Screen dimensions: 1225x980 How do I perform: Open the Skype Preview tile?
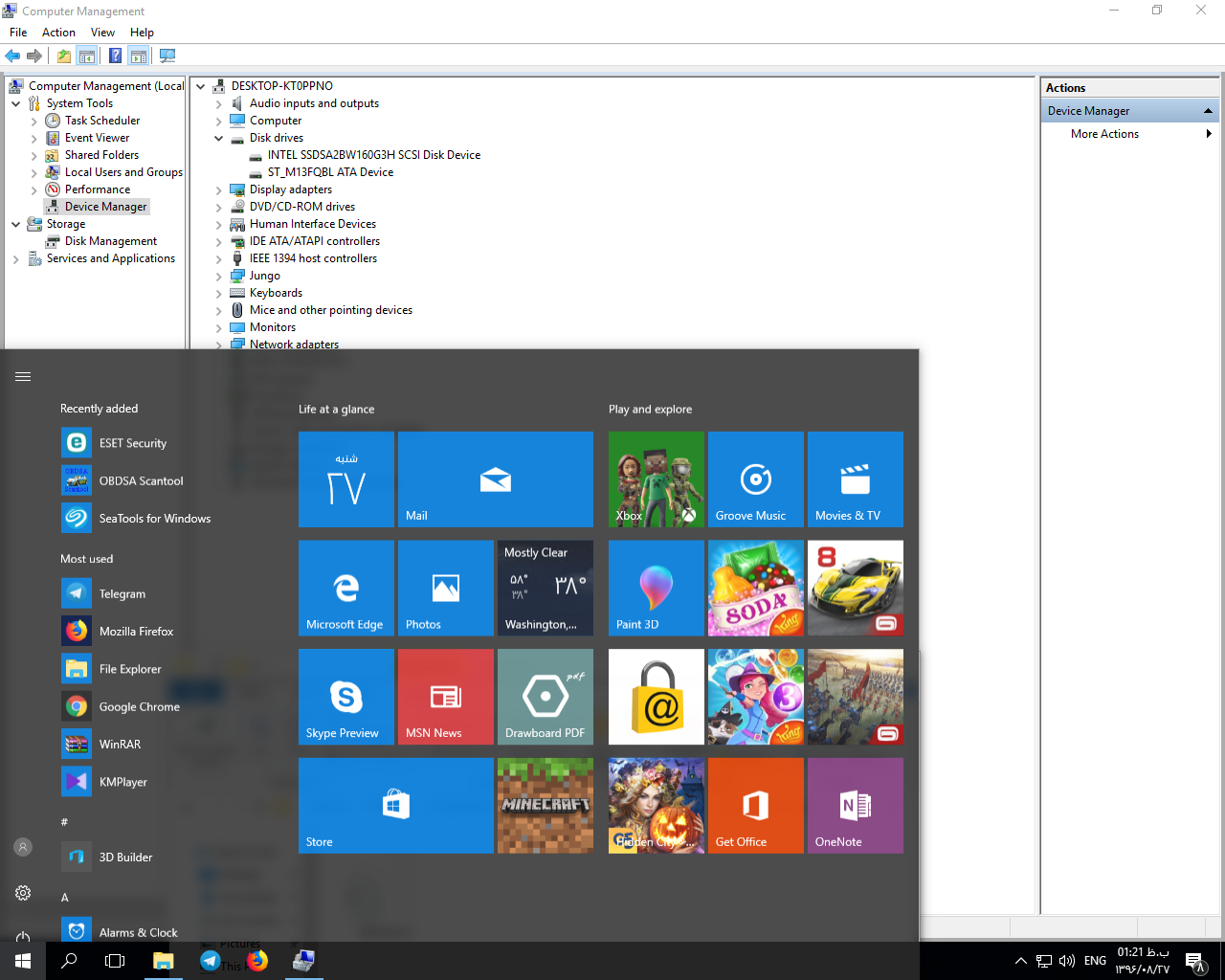click(x=346, y=697)
